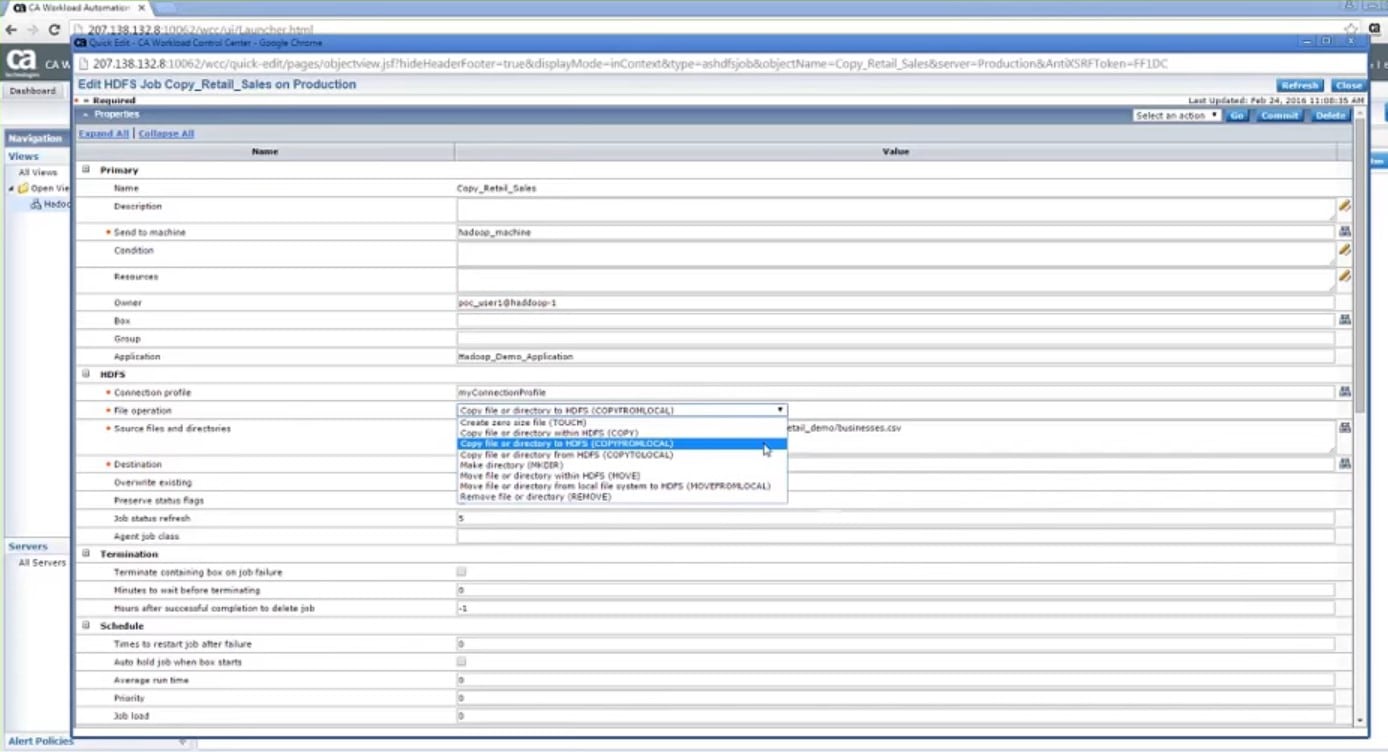Viewport: 1388px width, 752px height.
Task: Collapse the Termination section
Action: pyautogui.click(x=86, y=554)
